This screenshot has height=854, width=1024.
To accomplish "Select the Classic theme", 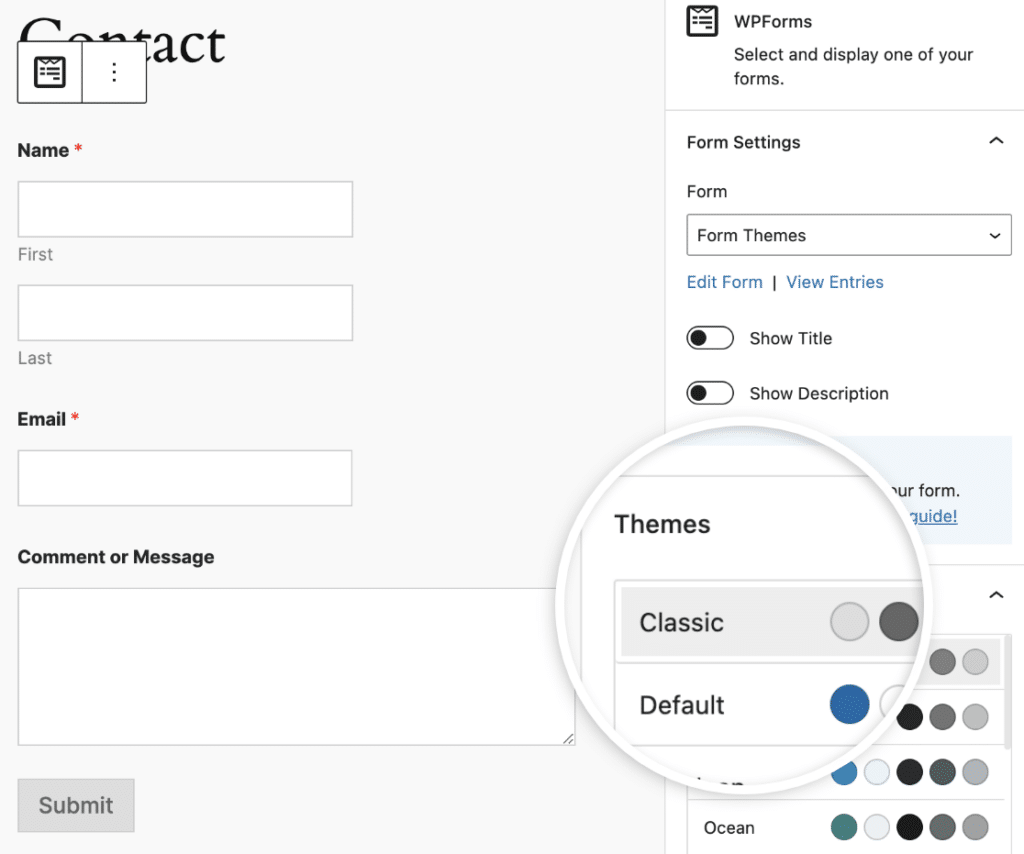I will coord(682,623).
